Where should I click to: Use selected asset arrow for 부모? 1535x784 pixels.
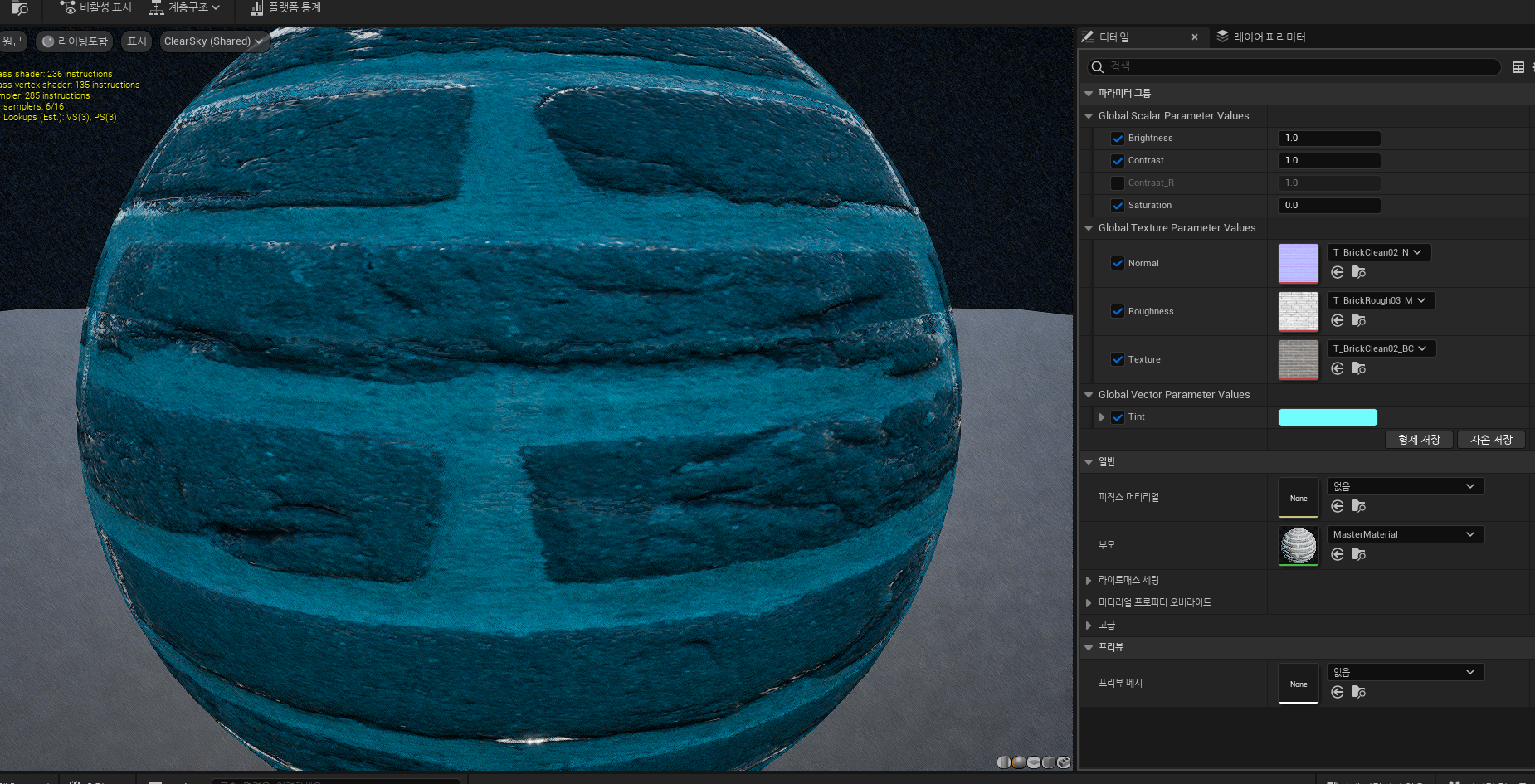tap(1338, 554)
